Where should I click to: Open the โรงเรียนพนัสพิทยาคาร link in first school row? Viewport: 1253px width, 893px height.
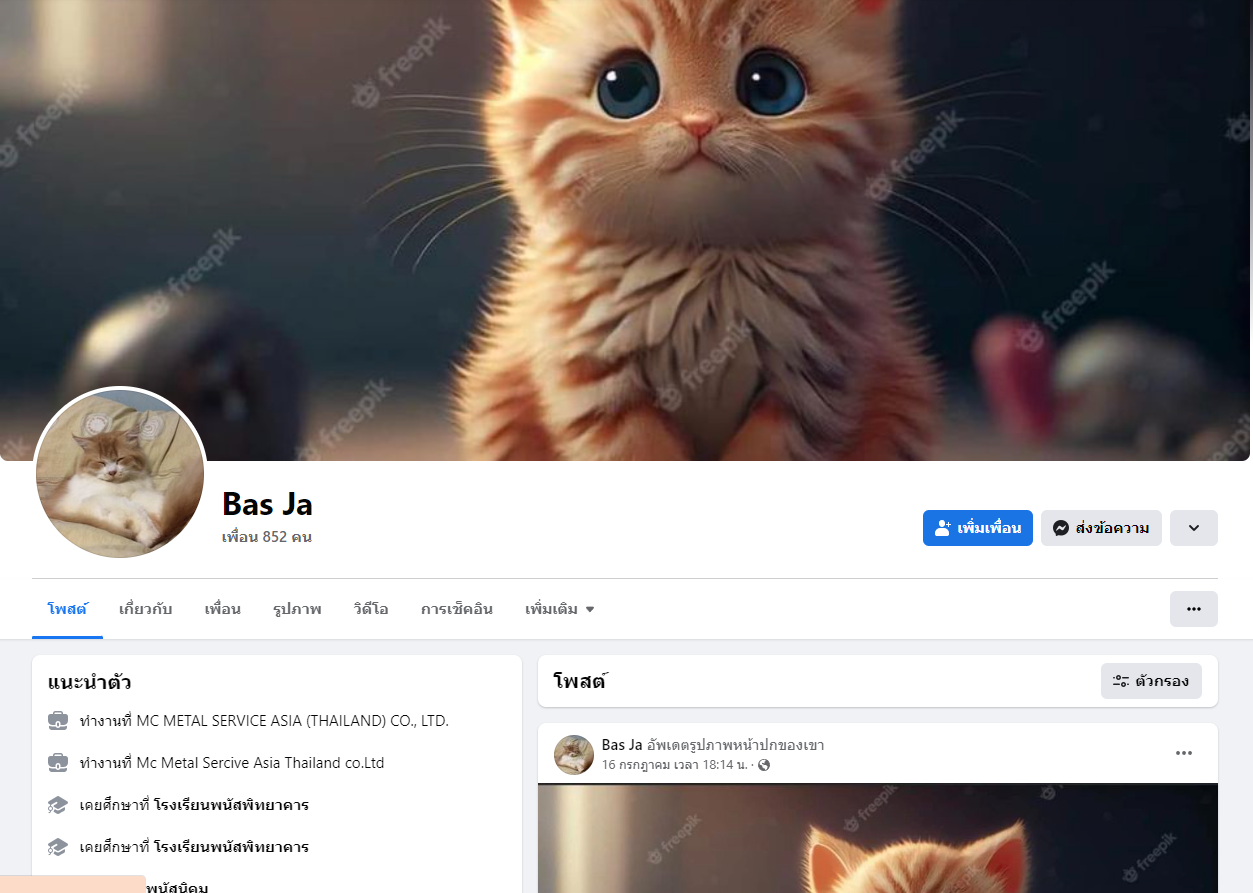(x=231, y=804)
